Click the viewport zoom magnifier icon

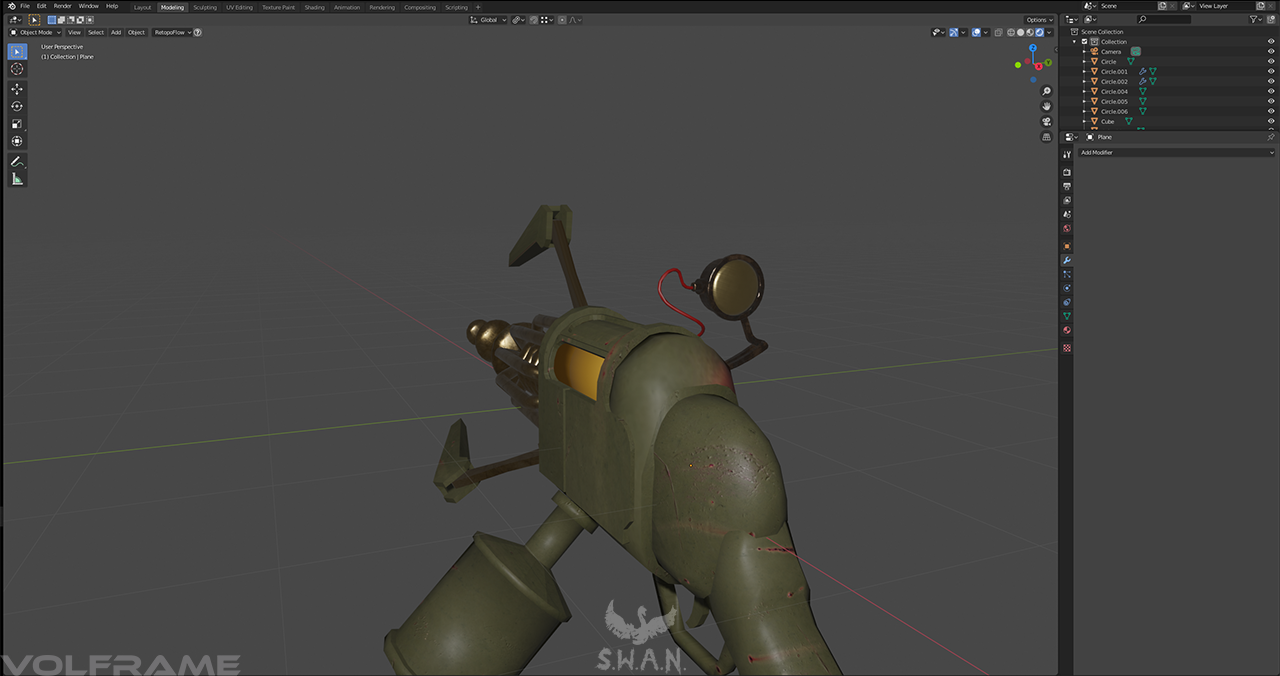1046,92
